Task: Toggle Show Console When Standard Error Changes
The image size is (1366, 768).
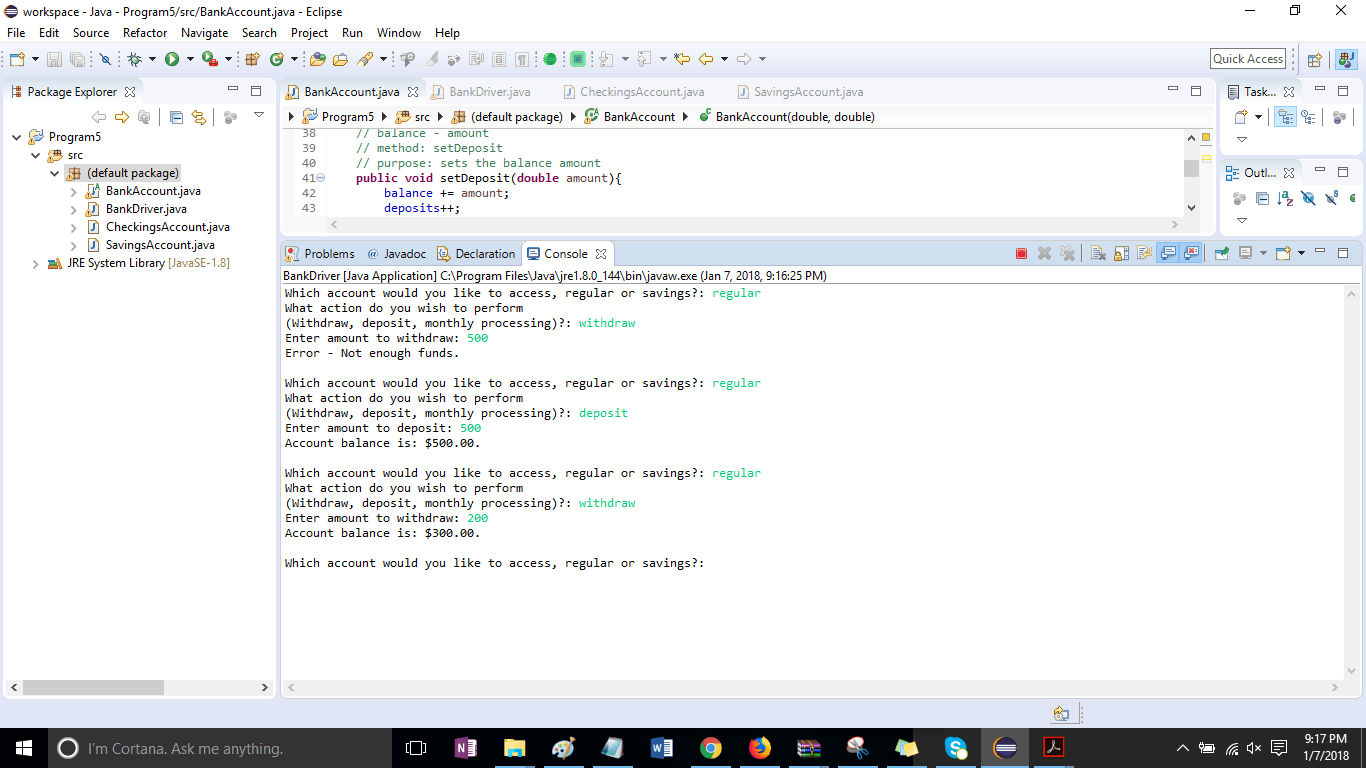Action: pos(1191,254)
